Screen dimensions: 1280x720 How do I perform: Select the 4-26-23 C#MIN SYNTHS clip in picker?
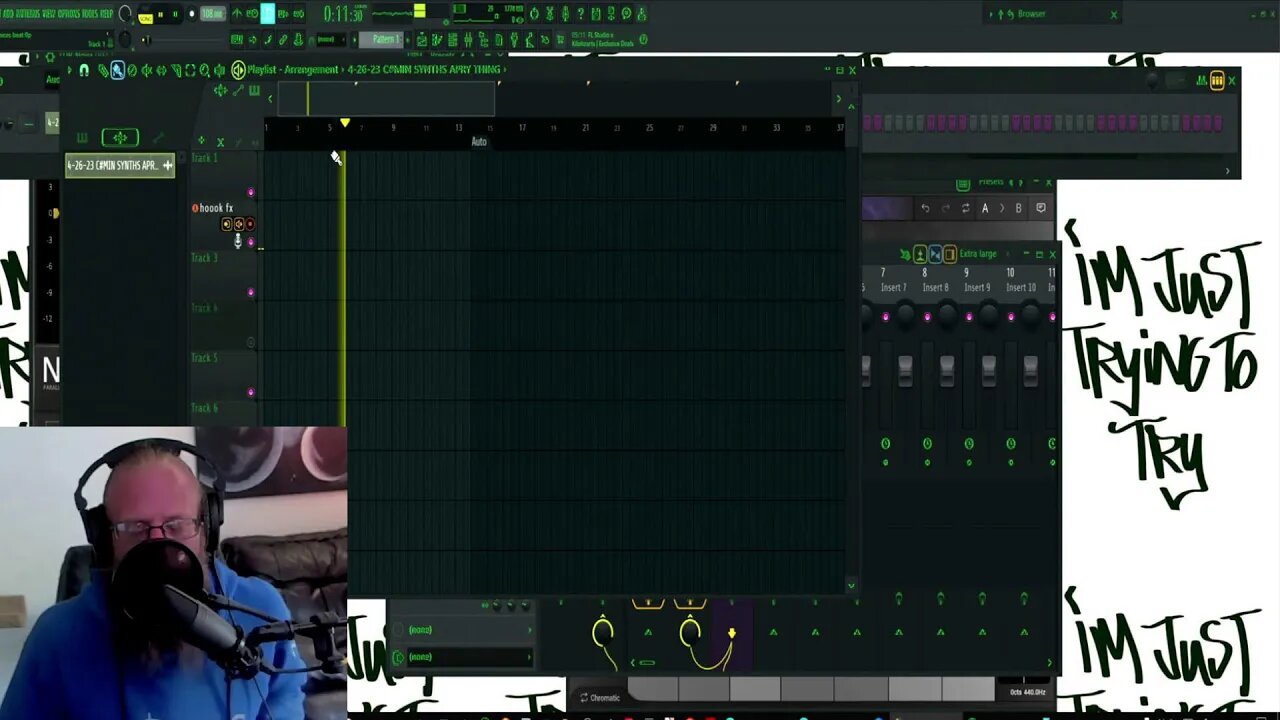pyautogui.click(x=120, y=165)
